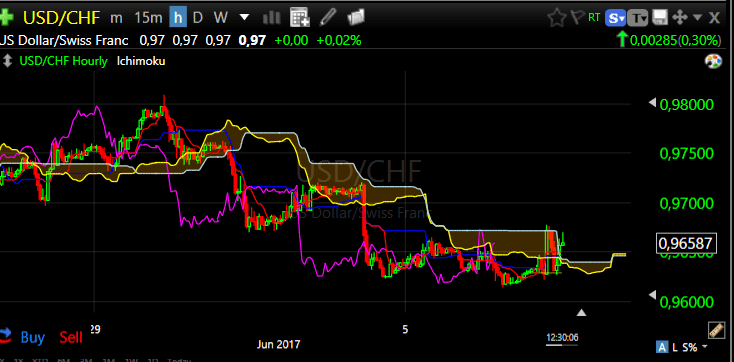Screen dimensions: 734x362
Task: Open the chart type bars icon
Action: 271,18
